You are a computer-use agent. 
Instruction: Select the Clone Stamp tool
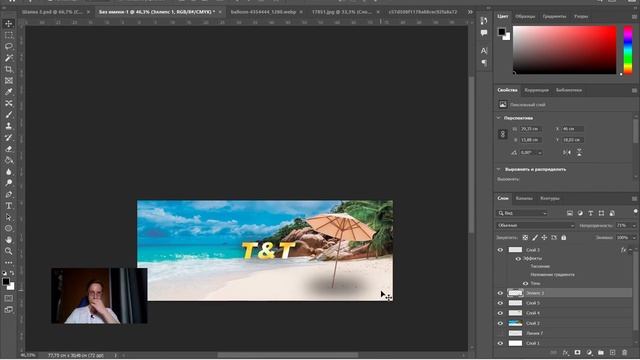click(x=9, y=126)
